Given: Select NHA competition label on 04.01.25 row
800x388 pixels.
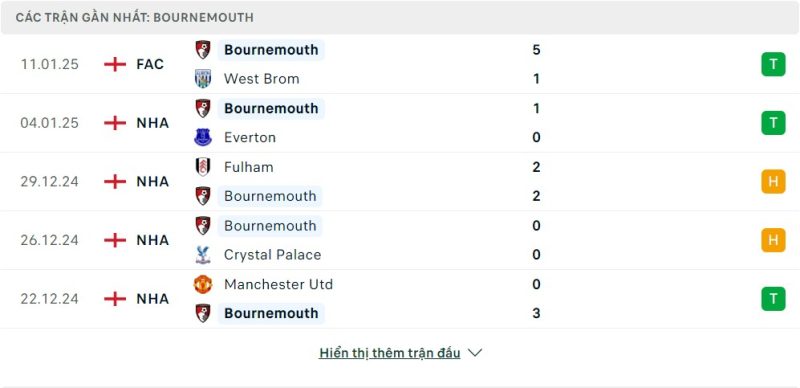Looking at the screenshot, I should click(153, 123).
